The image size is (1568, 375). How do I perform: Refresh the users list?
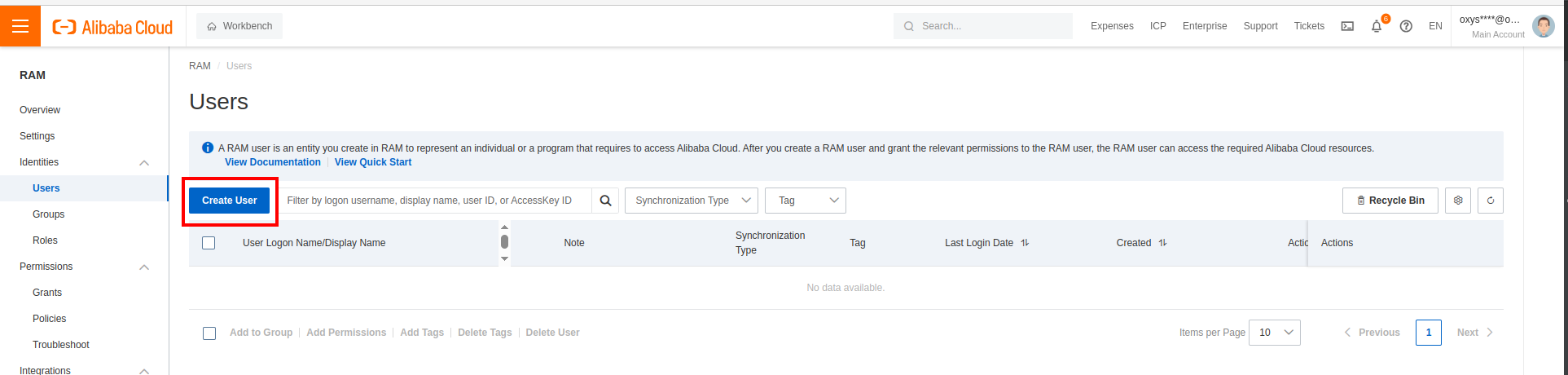click(x=1491, y=201)
